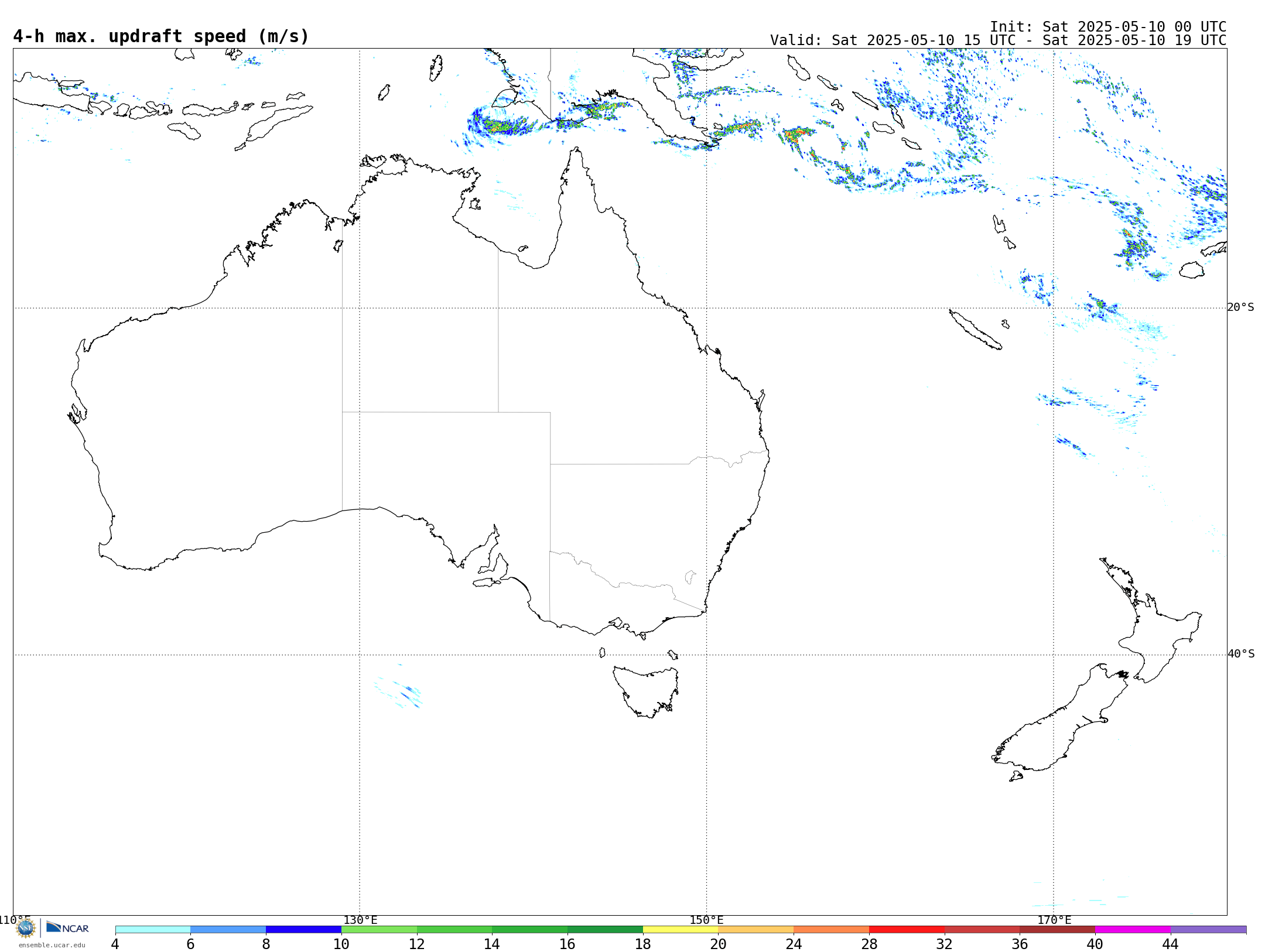
Task: Click the colorbar tick label '36'
Action: (1020, 944)
